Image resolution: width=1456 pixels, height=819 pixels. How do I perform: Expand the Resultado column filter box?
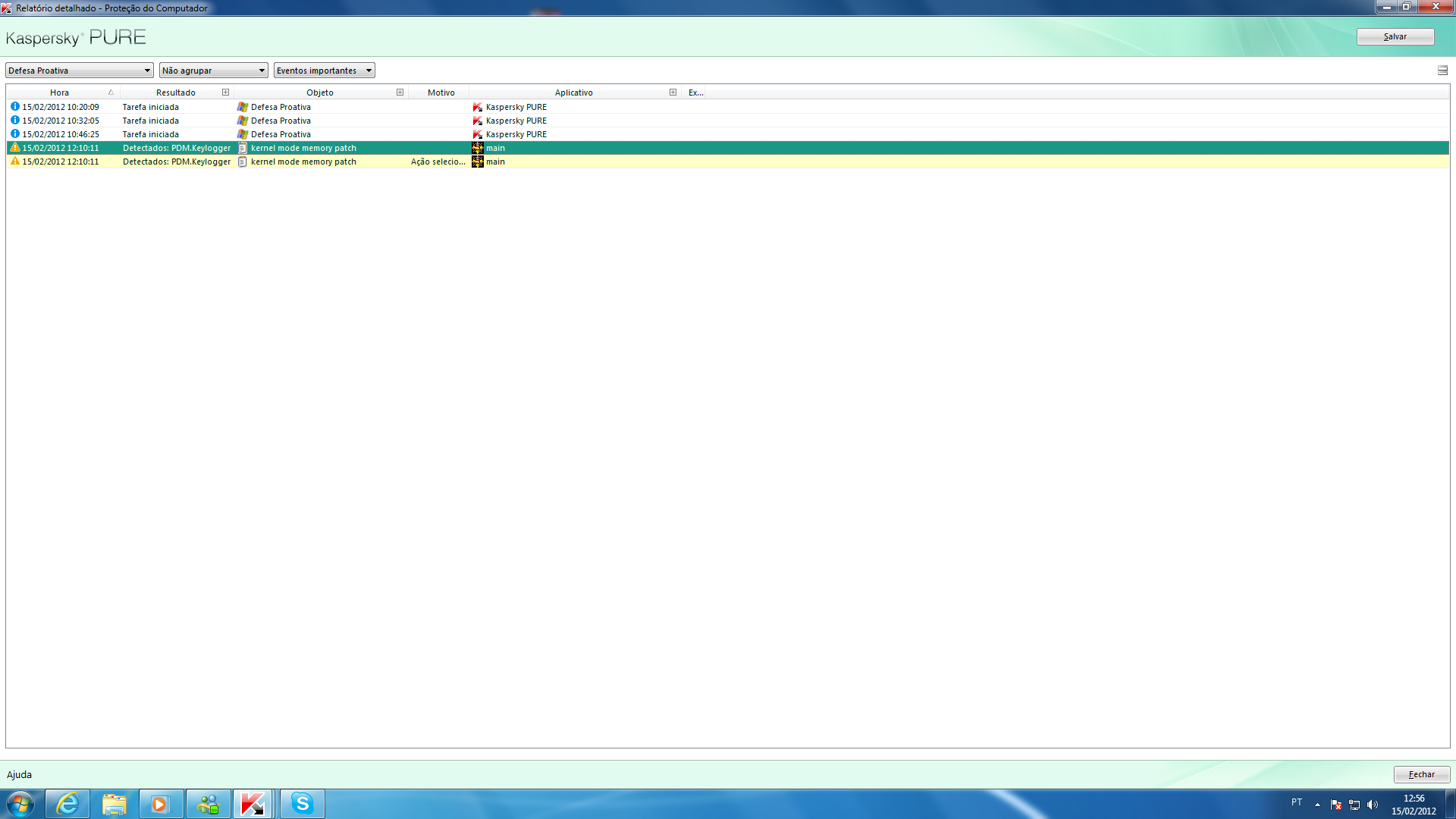coord(225,93)
